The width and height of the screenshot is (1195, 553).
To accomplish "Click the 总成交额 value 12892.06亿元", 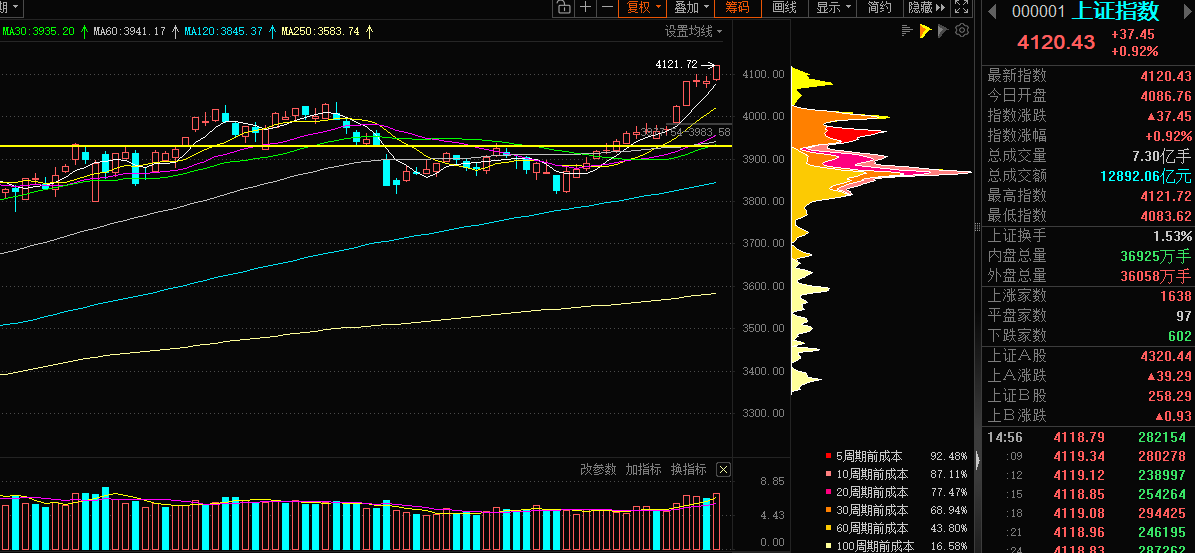I will click(x=1145, y=176).
